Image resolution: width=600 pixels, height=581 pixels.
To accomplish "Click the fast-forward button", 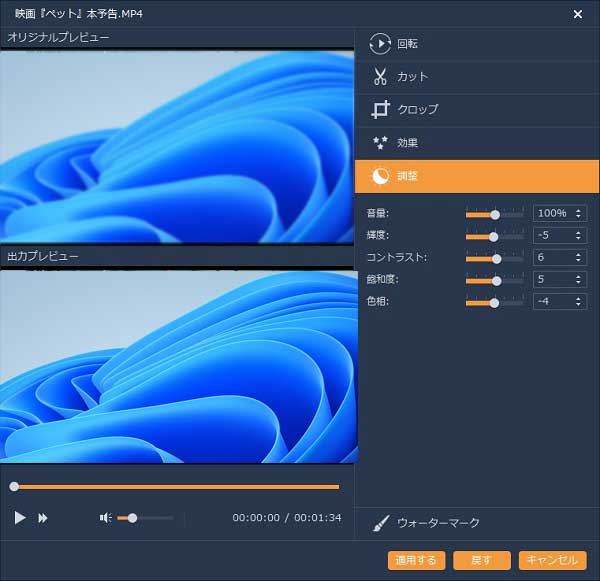I will coord(43,518).
